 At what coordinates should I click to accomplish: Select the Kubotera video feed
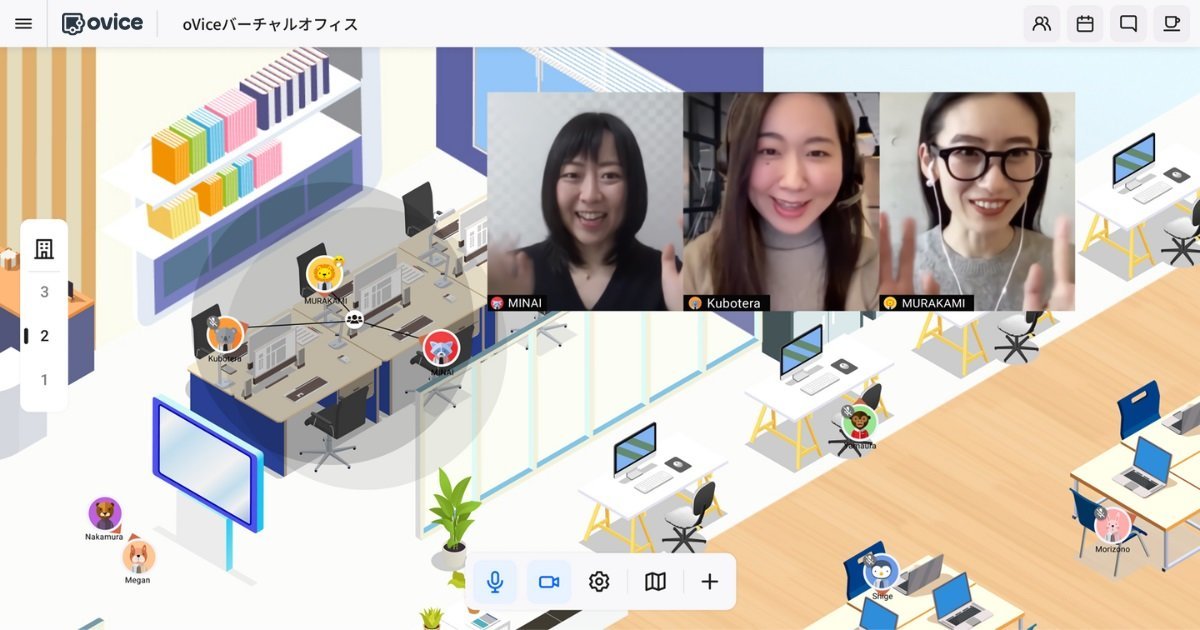pyautogui.click(x=781, y=201)
